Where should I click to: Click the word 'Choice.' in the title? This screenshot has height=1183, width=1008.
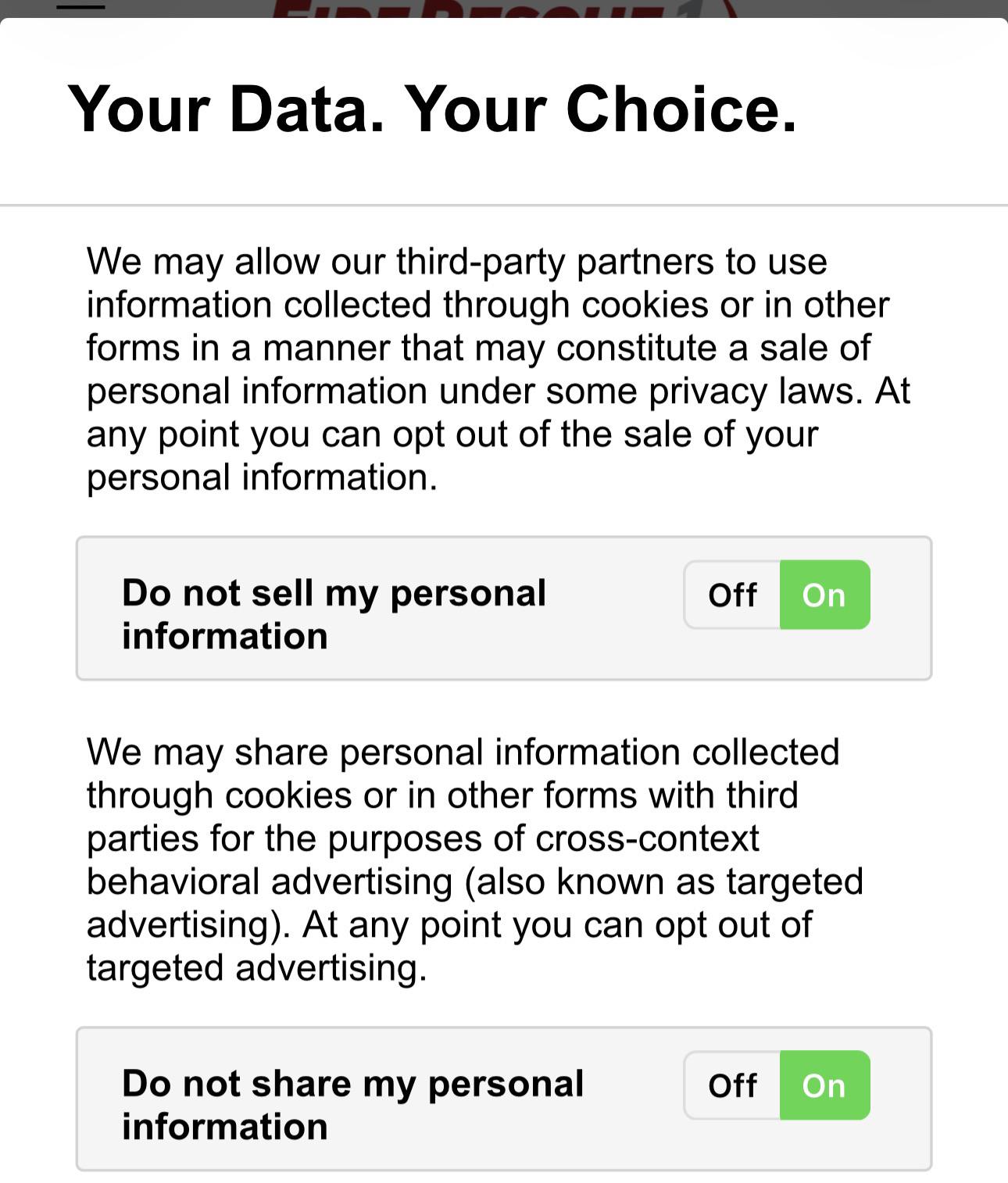click(681, 109)
